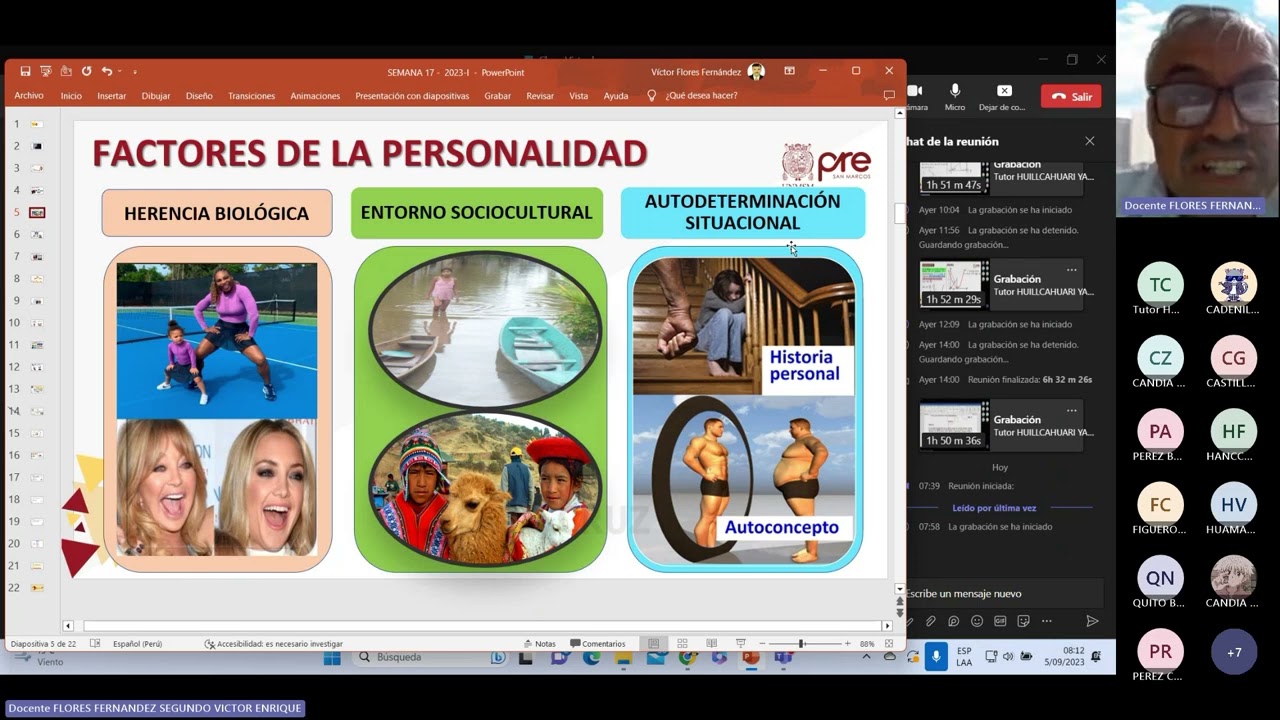The height and width of the screenshot is (720, 1280).
Task: Open options on the 1h 52 m 29s recording
Action: click(1072, 270)
